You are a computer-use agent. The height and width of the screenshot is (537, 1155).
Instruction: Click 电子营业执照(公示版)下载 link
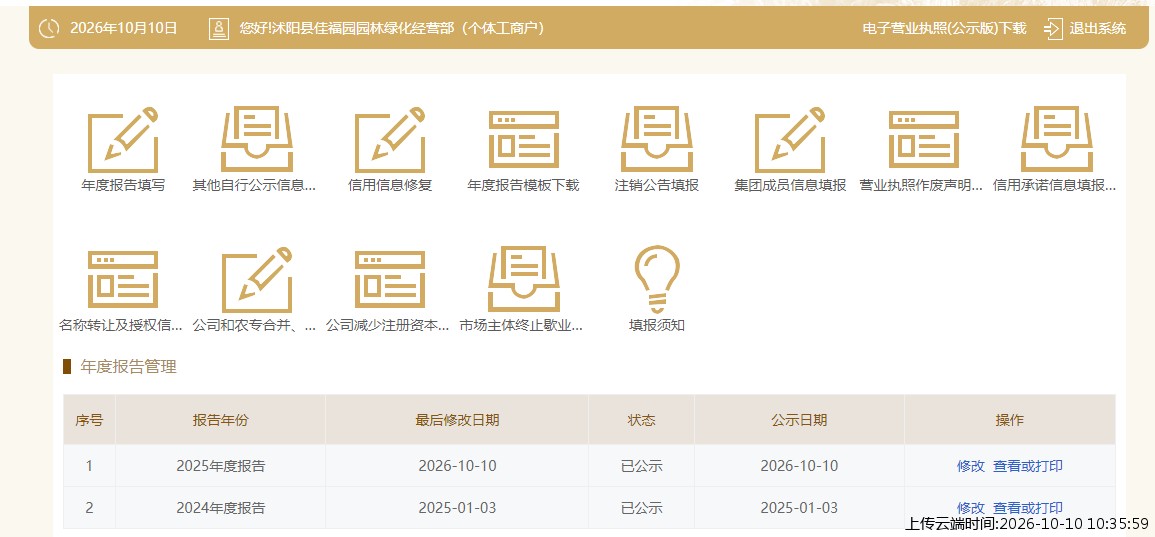pos(944,29)
